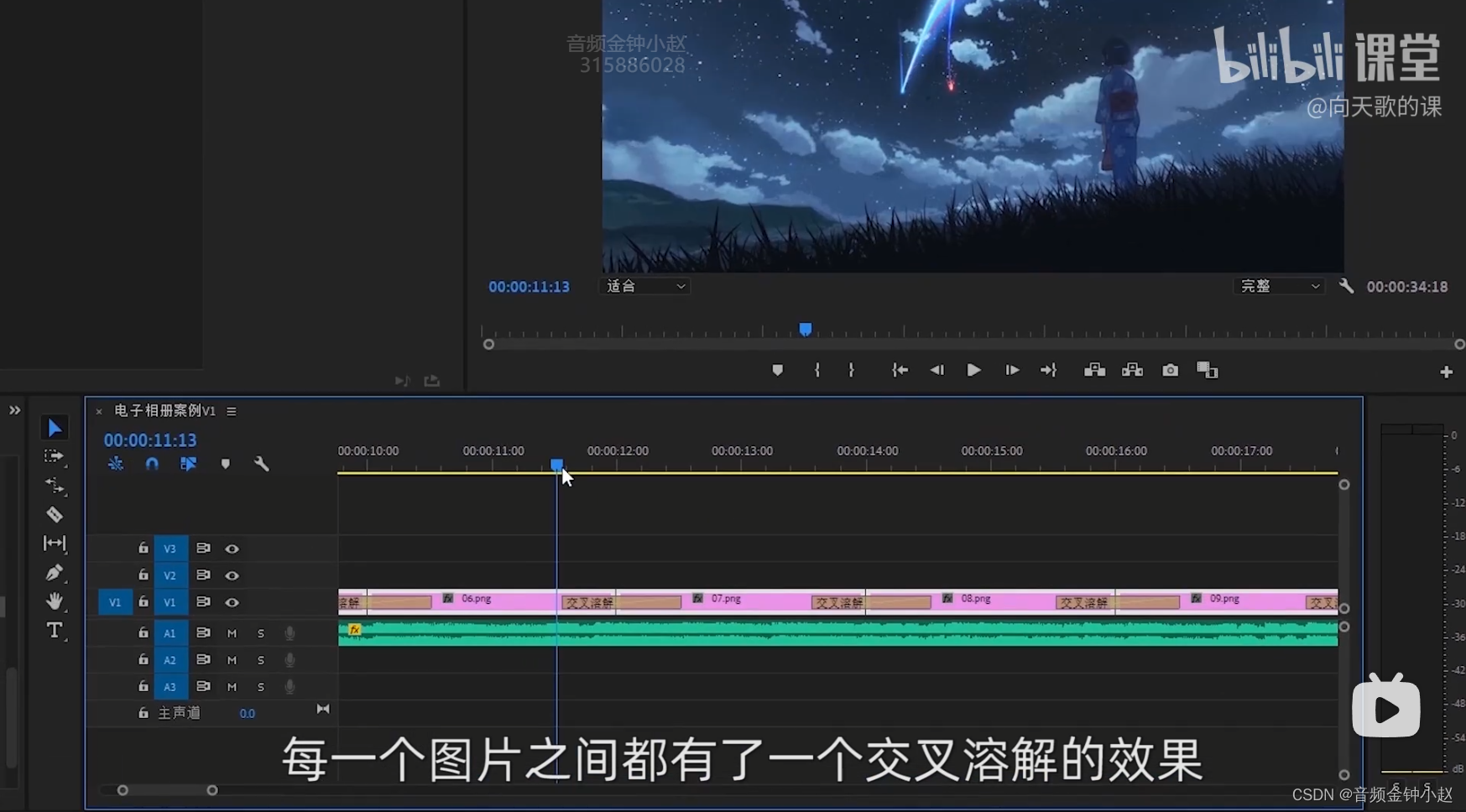Enable voice-over record on A1
The height and width of the screenshot is (812, 1466).
pyautogui.click(x=290, y=633)
